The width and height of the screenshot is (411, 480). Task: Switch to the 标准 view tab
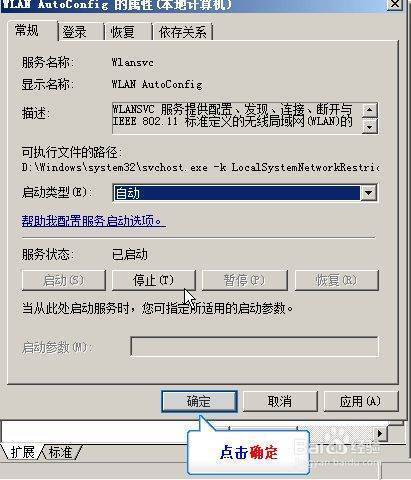[61, 452]
